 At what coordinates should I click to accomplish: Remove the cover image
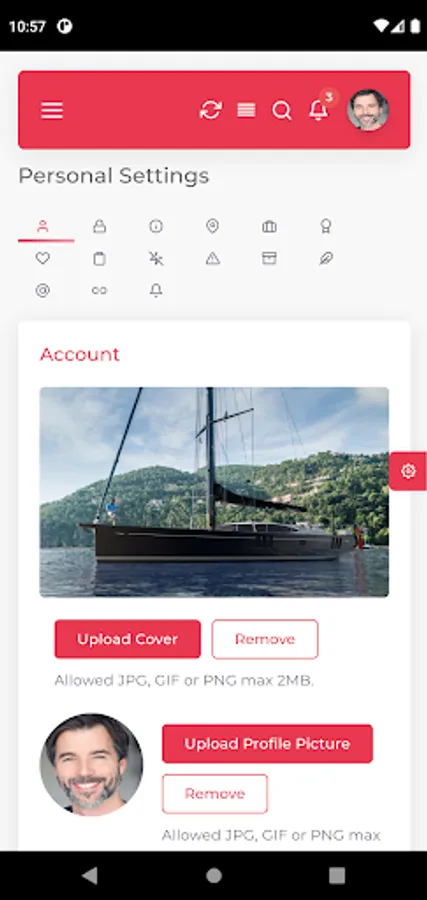[265, 639]
